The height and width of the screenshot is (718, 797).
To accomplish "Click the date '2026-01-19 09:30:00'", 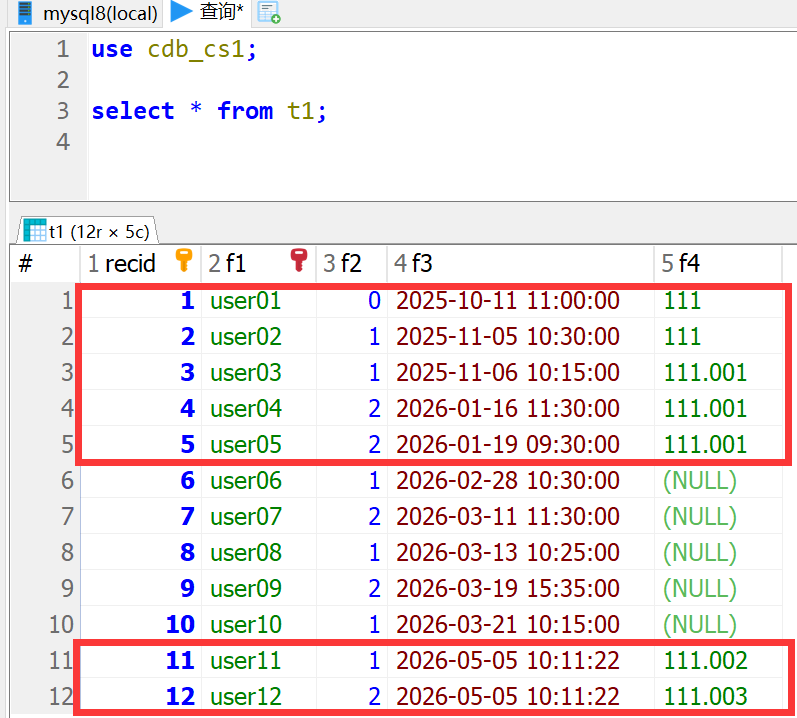I will click(x=508, y=445).
